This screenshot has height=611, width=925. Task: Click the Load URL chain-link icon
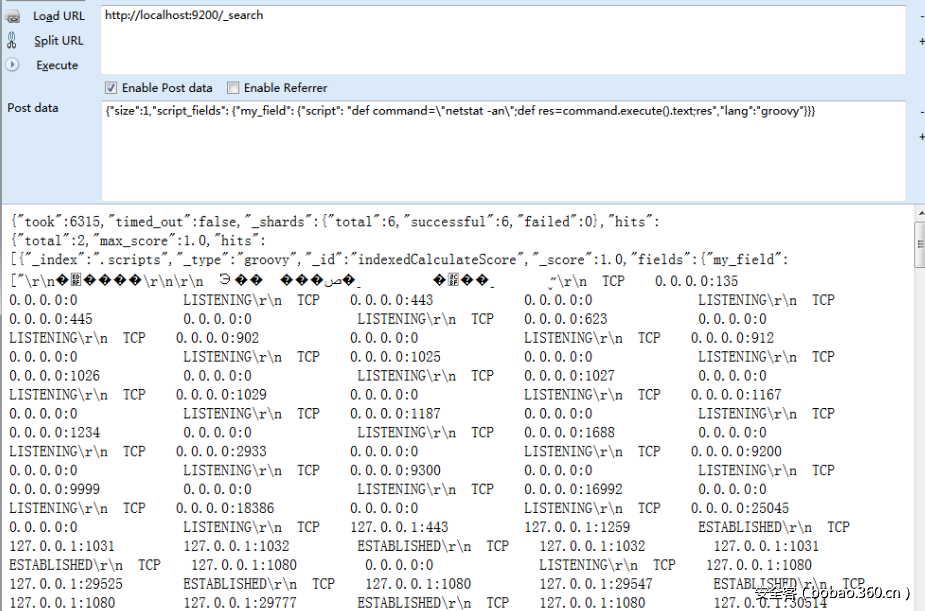12,16
